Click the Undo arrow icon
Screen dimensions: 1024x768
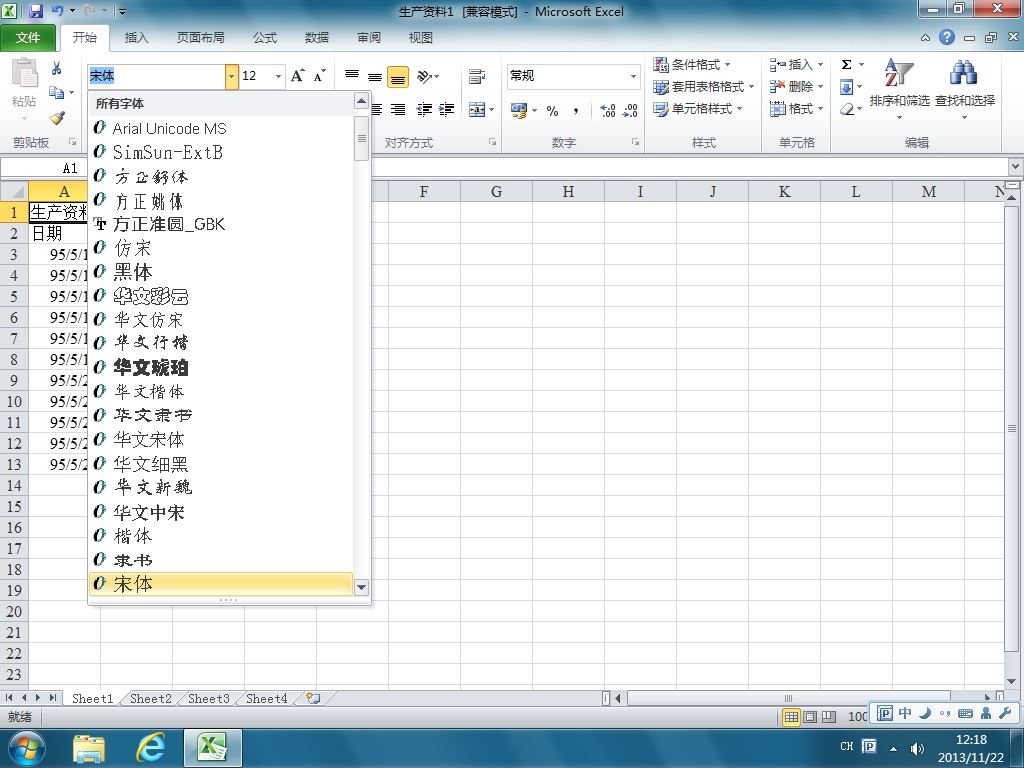[57, 11]
